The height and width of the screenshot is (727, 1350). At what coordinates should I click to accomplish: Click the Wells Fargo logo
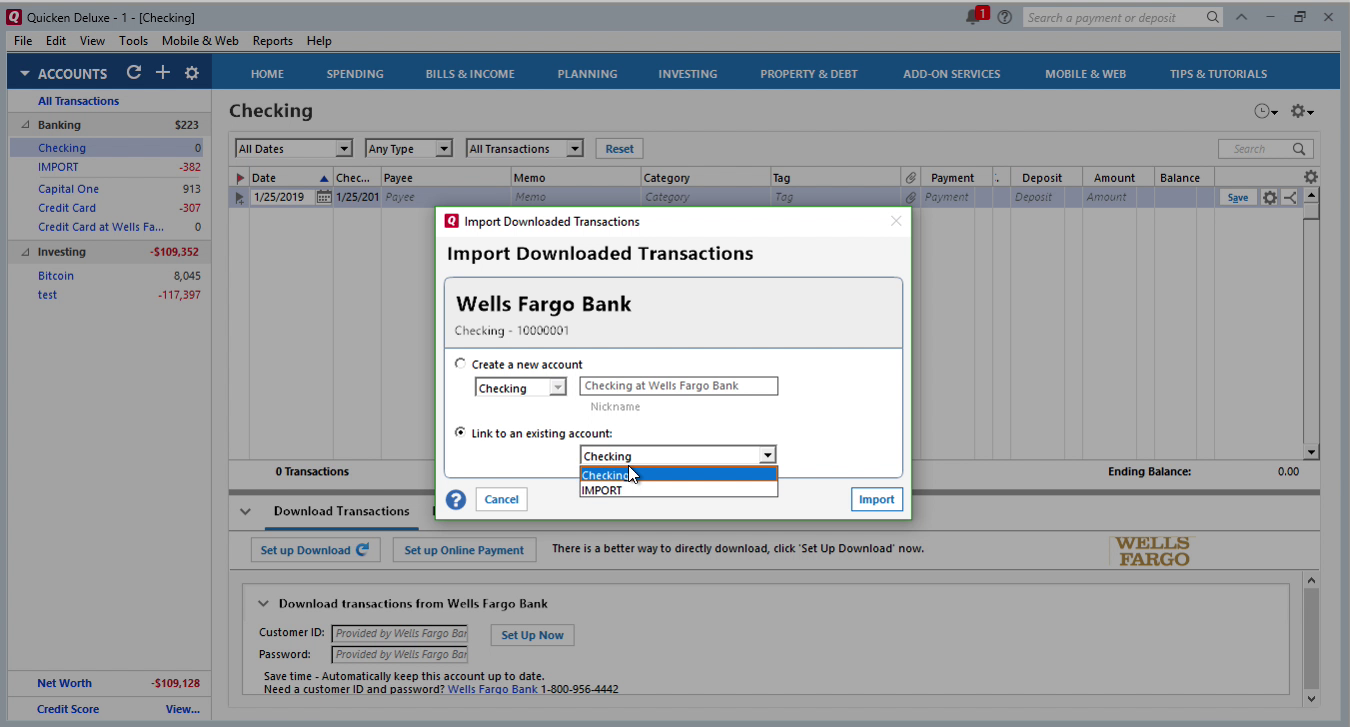1152,552
